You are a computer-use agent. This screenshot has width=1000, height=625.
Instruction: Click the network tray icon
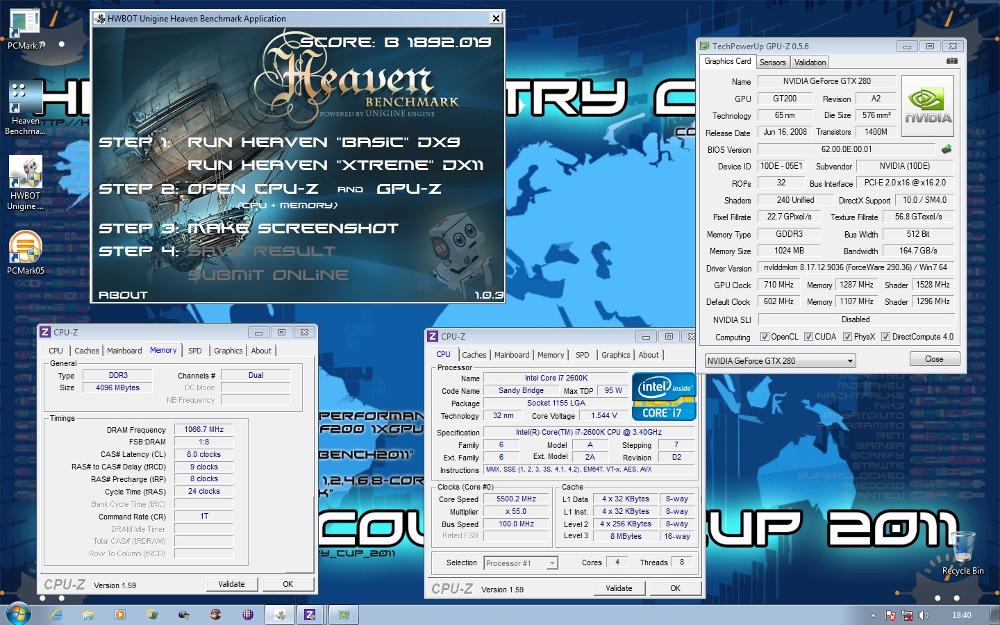pos(908,615)
